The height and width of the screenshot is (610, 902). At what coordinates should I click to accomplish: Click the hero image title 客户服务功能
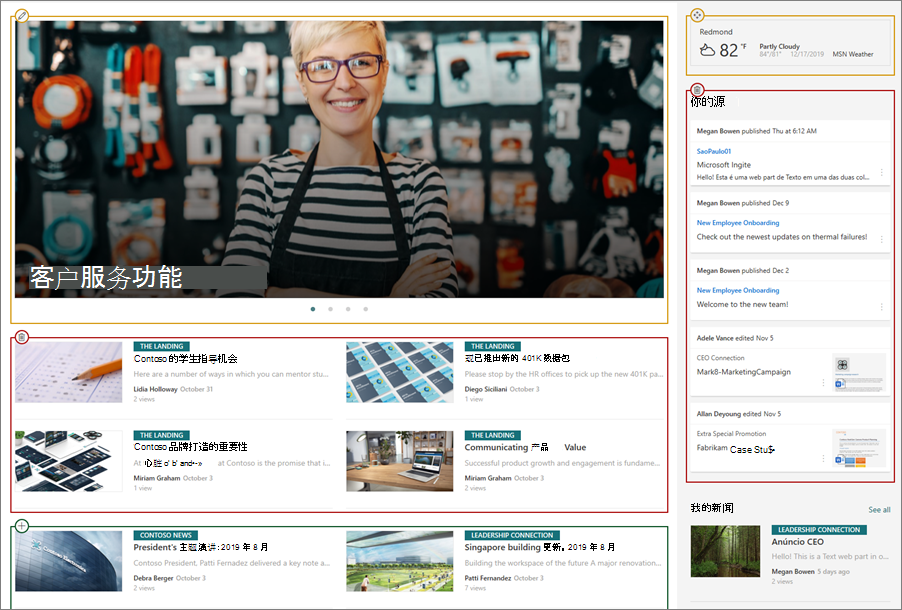pyautogui.click(x=106, y=277)
